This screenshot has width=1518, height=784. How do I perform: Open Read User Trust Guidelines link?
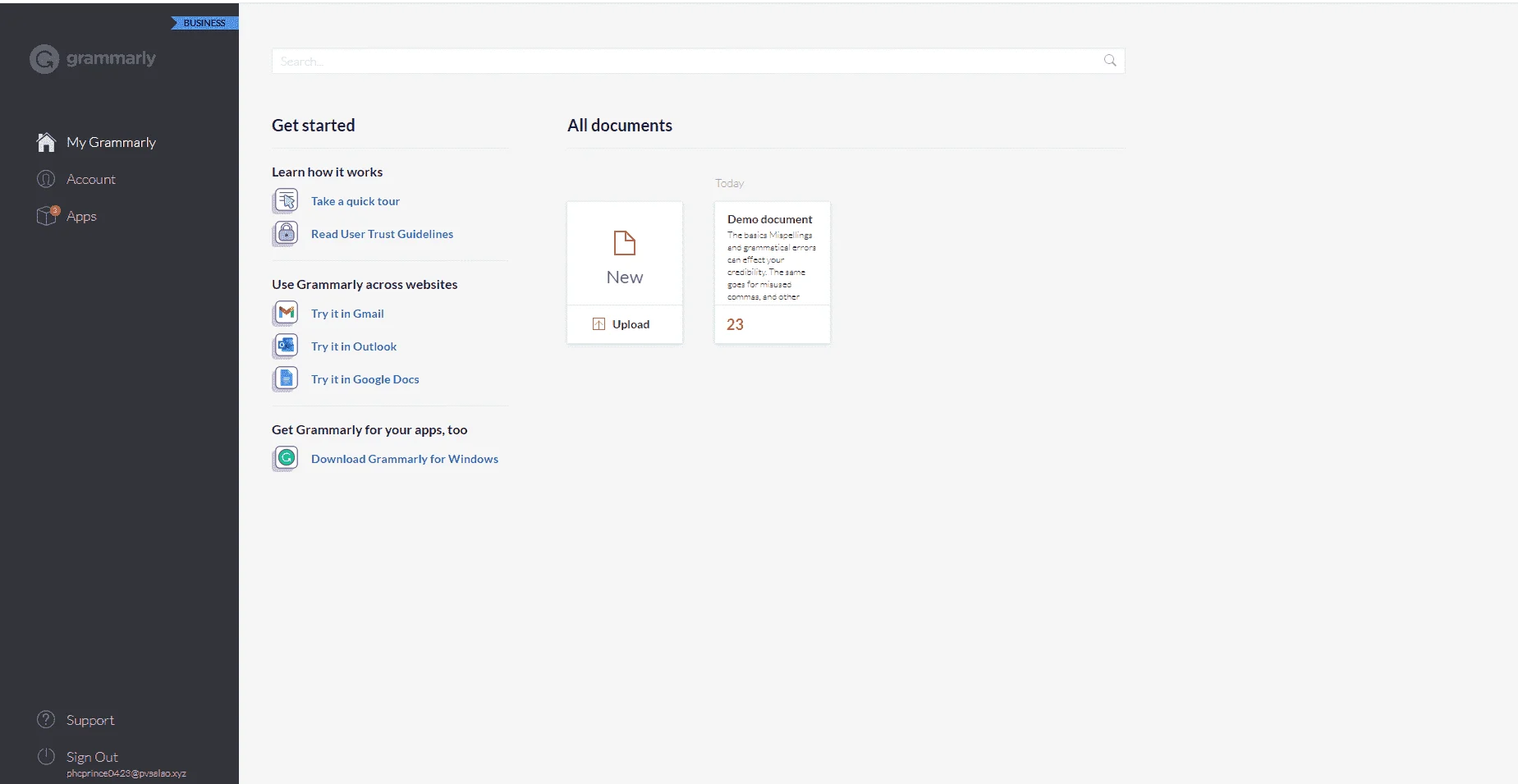(x=382, y=234)
